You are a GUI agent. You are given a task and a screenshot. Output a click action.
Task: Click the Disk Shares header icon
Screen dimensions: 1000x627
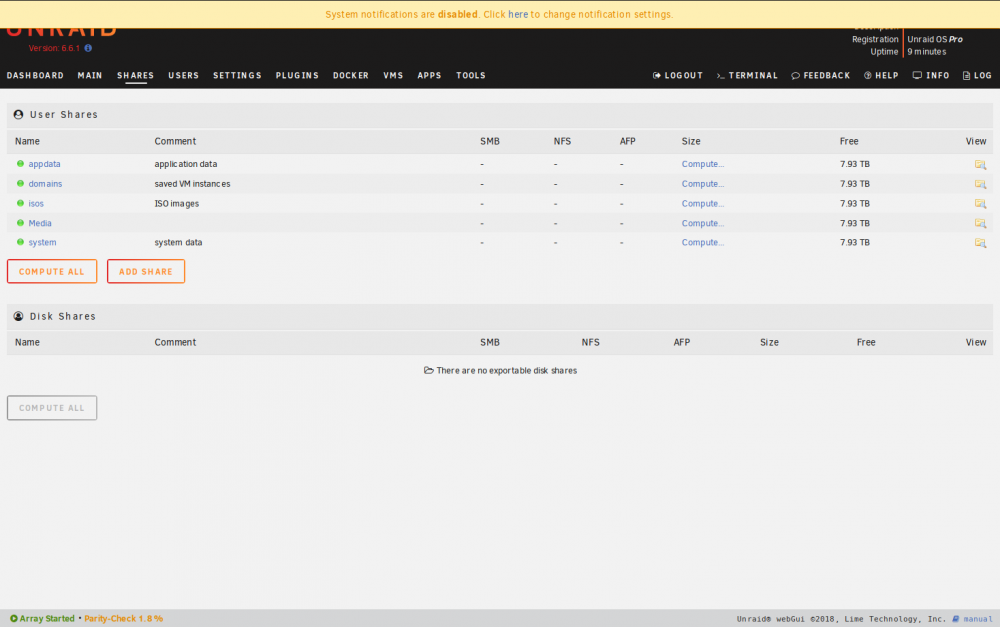click(18, 316)
